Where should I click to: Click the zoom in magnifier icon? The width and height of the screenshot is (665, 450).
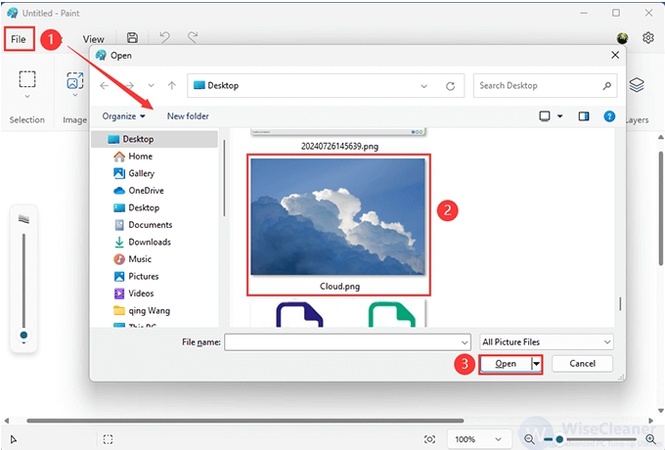[x=650, y=439]
